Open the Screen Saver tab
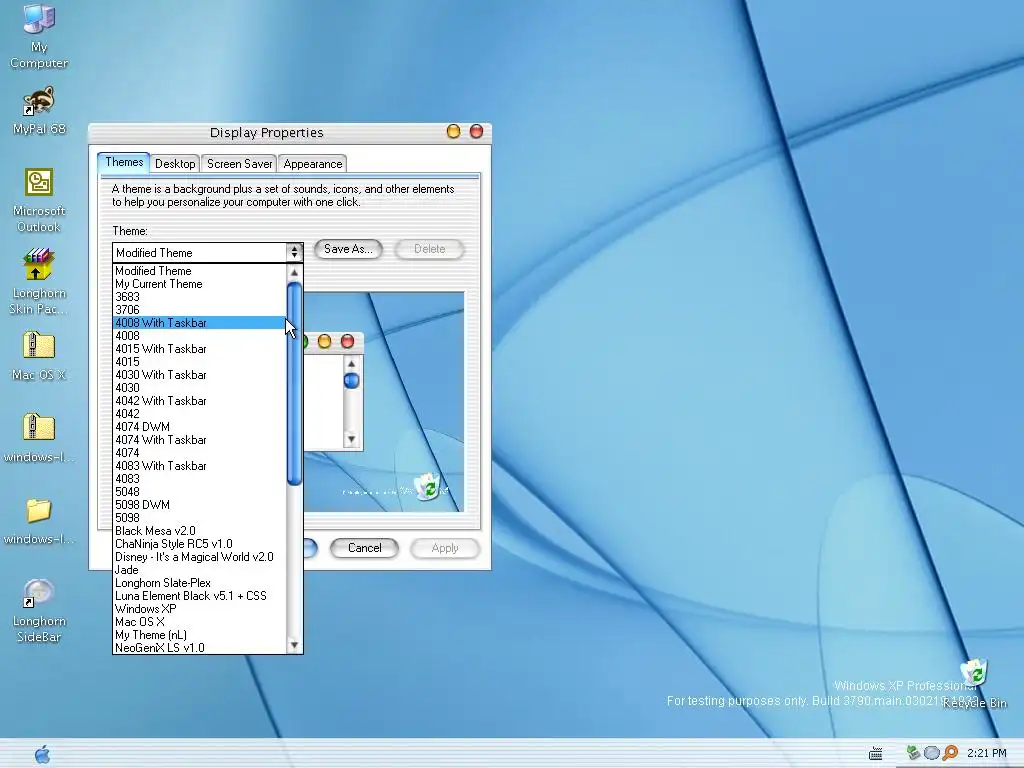This screenshot has height=768, width=1024. (x=239, y=164)
